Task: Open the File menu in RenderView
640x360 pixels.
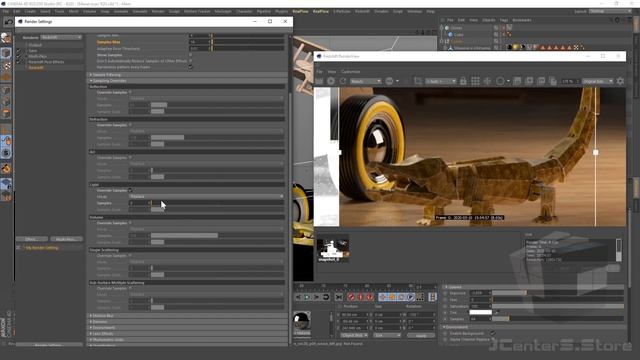Action: (320, 71)
